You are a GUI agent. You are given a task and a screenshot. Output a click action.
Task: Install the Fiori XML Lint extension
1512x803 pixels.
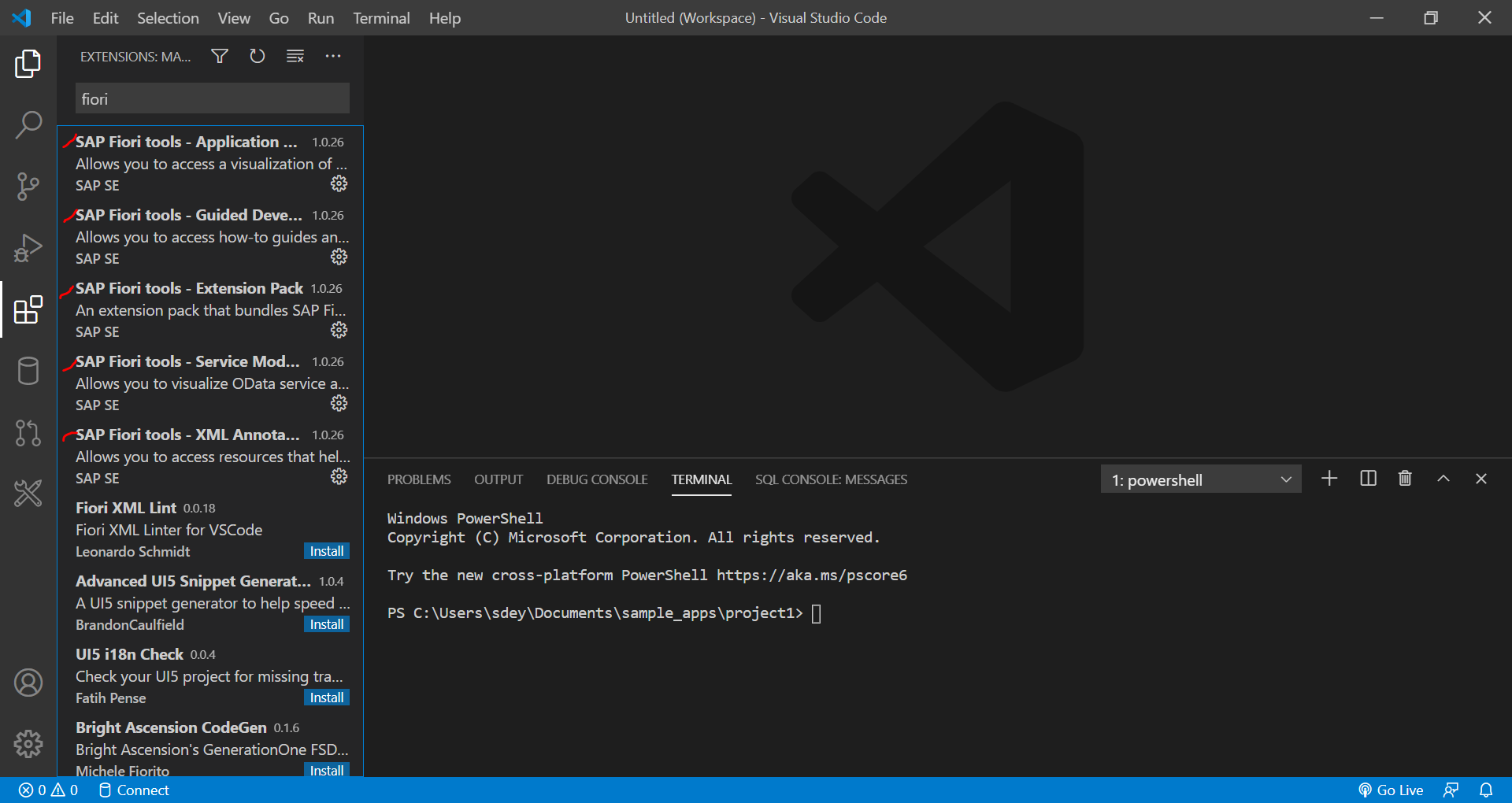click(326, 551)
